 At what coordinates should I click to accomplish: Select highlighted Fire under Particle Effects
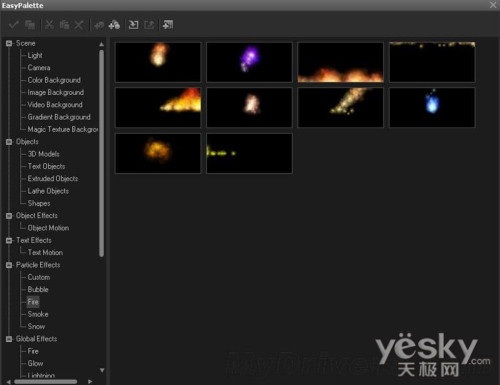coord(33,302)
